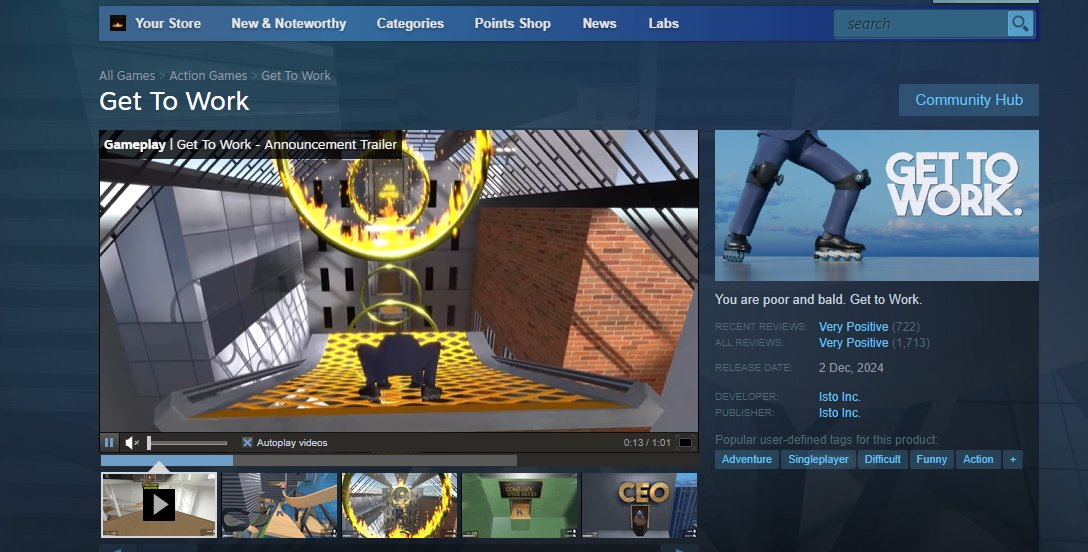The width and height of the screenshot is (1088, 552).
Task: Open the Your Store menu
Action: pyautogui.click(x=168, y=23)
